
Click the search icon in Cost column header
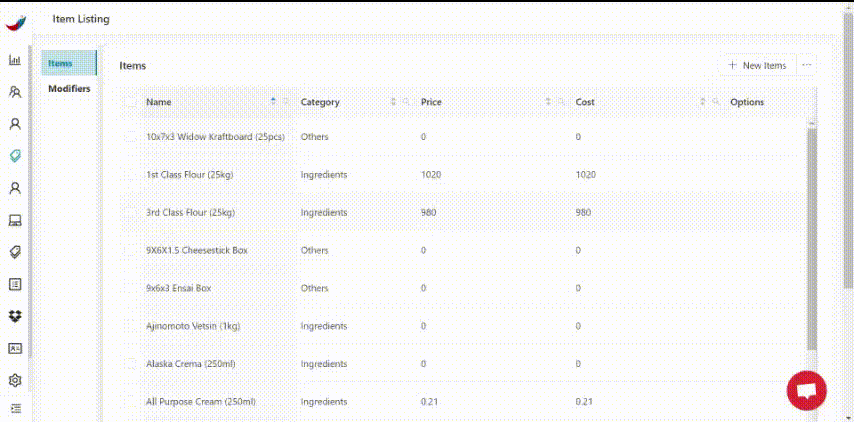[x=716, y=102]
